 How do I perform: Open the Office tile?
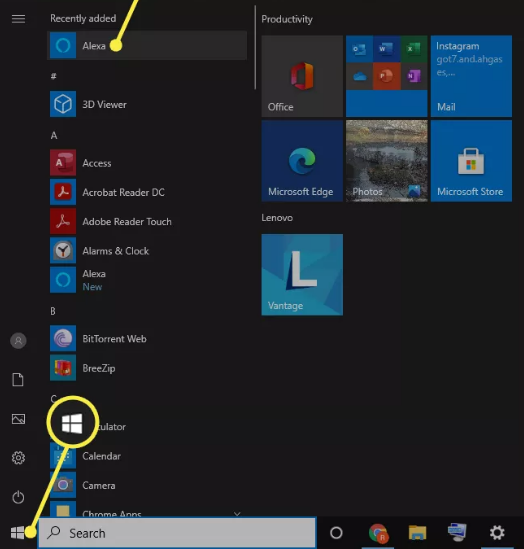(x=302, y=76)
